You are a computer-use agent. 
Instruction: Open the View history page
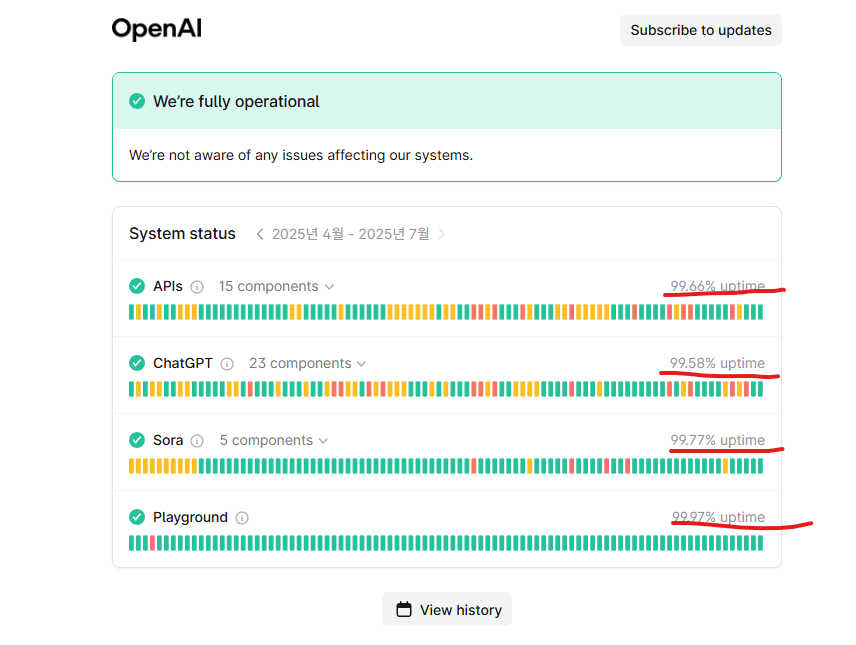[x=447, y=610]
